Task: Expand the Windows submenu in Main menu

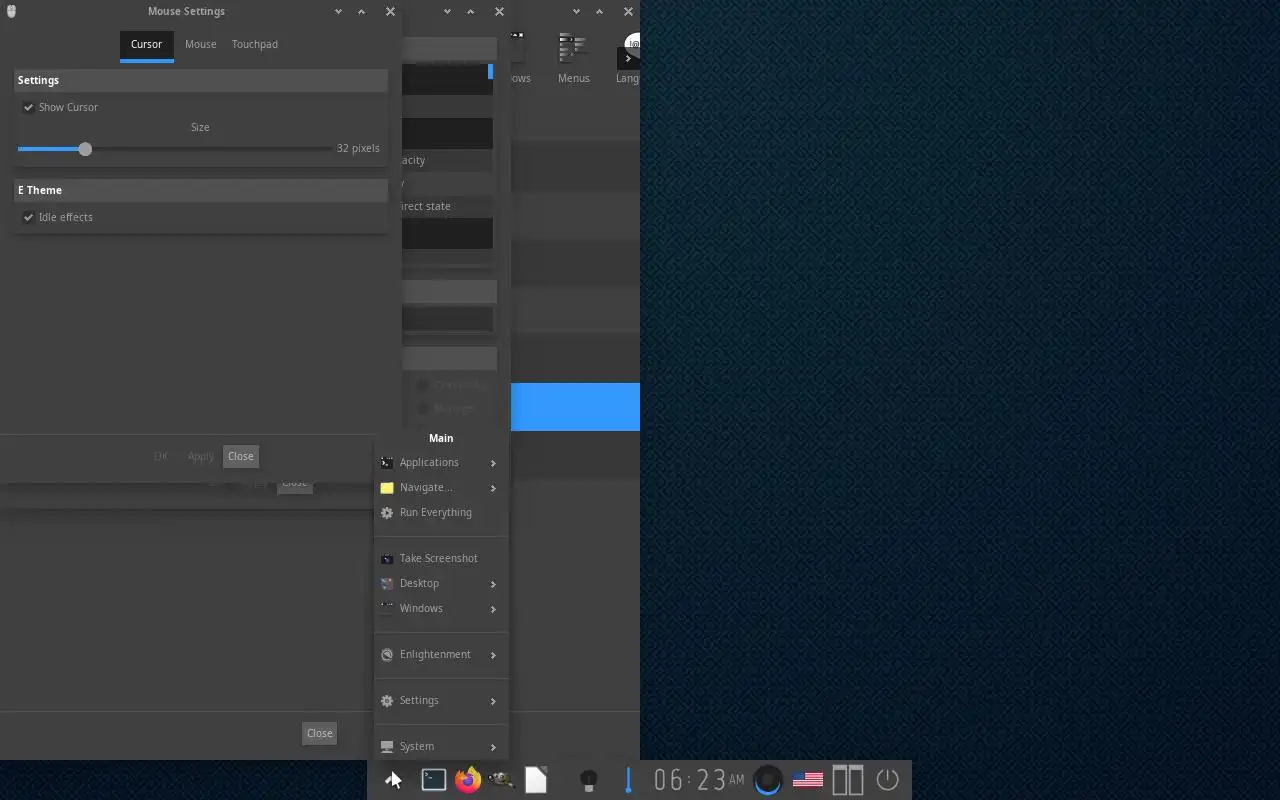Action: [440, 608]
